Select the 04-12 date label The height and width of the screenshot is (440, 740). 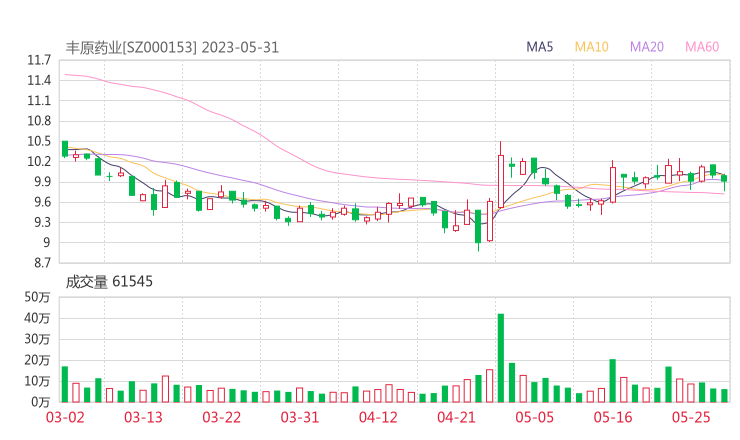378,417
